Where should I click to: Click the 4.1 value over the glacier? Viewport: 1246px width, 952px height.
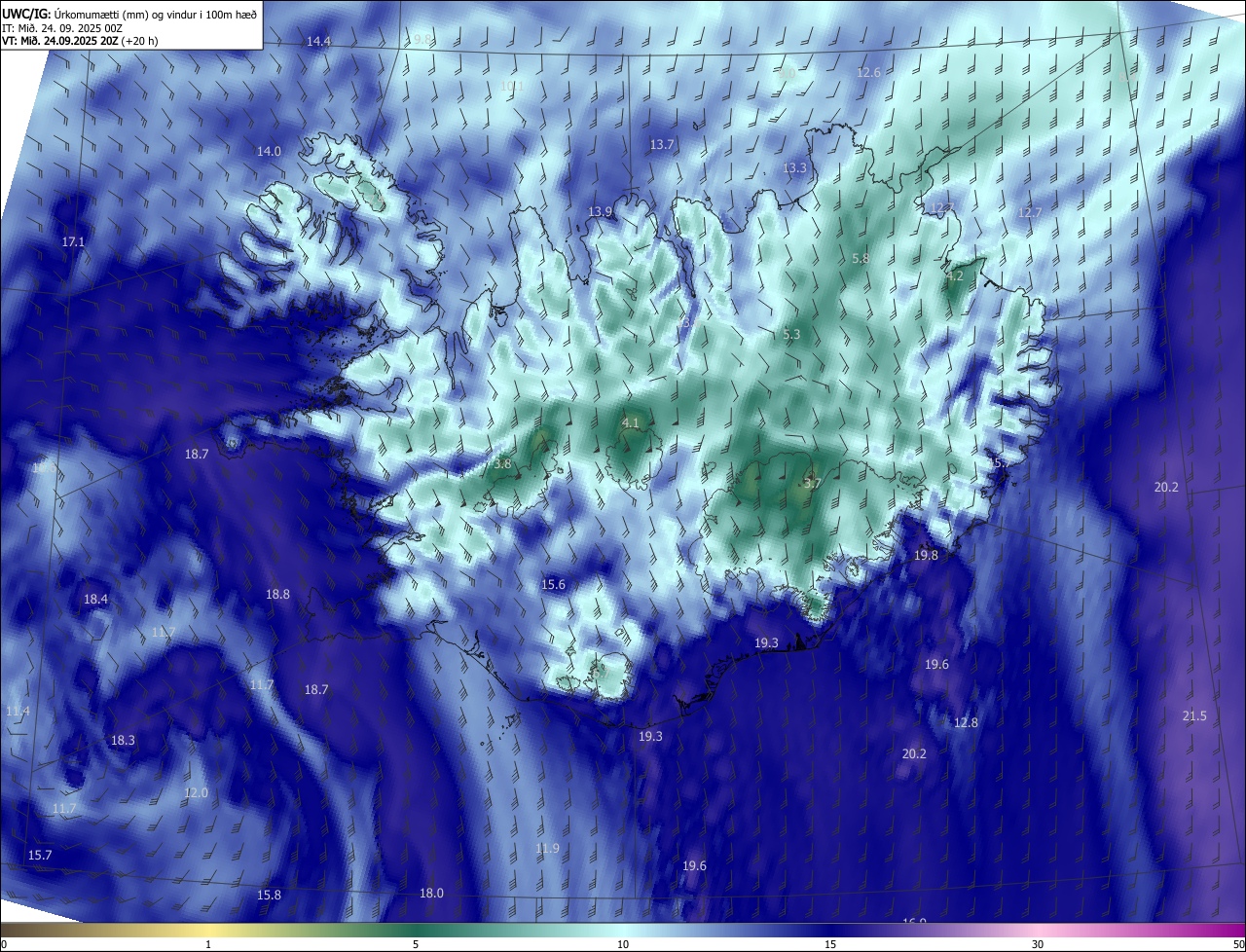tap(631, 422)
